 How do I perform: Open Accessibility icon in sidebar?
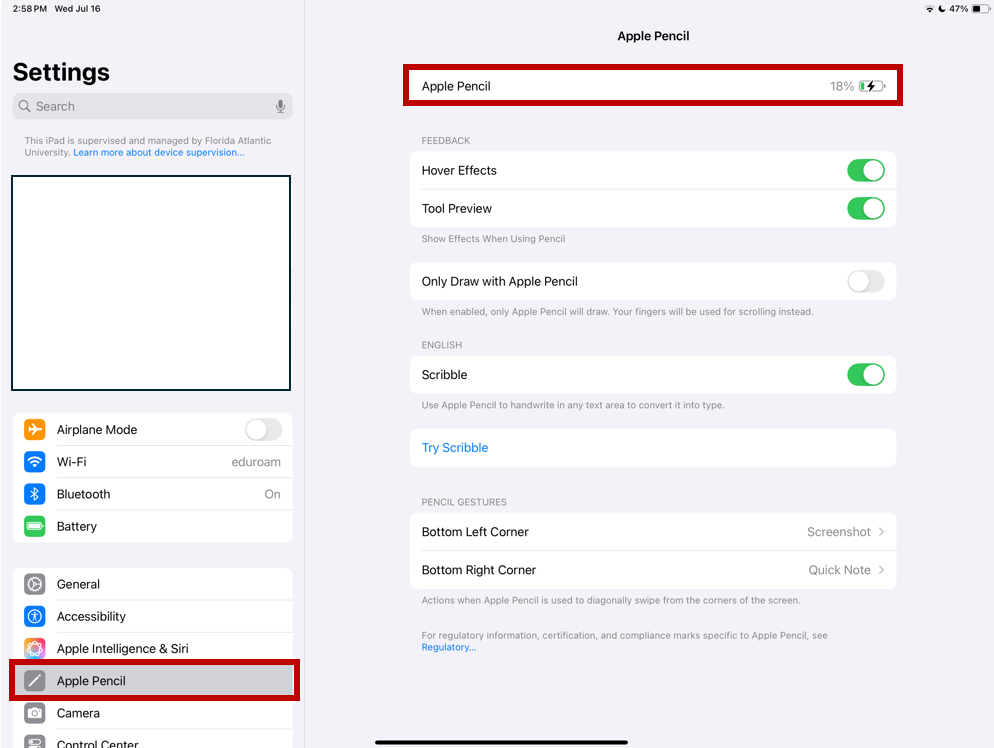click(x=35, y=616)
